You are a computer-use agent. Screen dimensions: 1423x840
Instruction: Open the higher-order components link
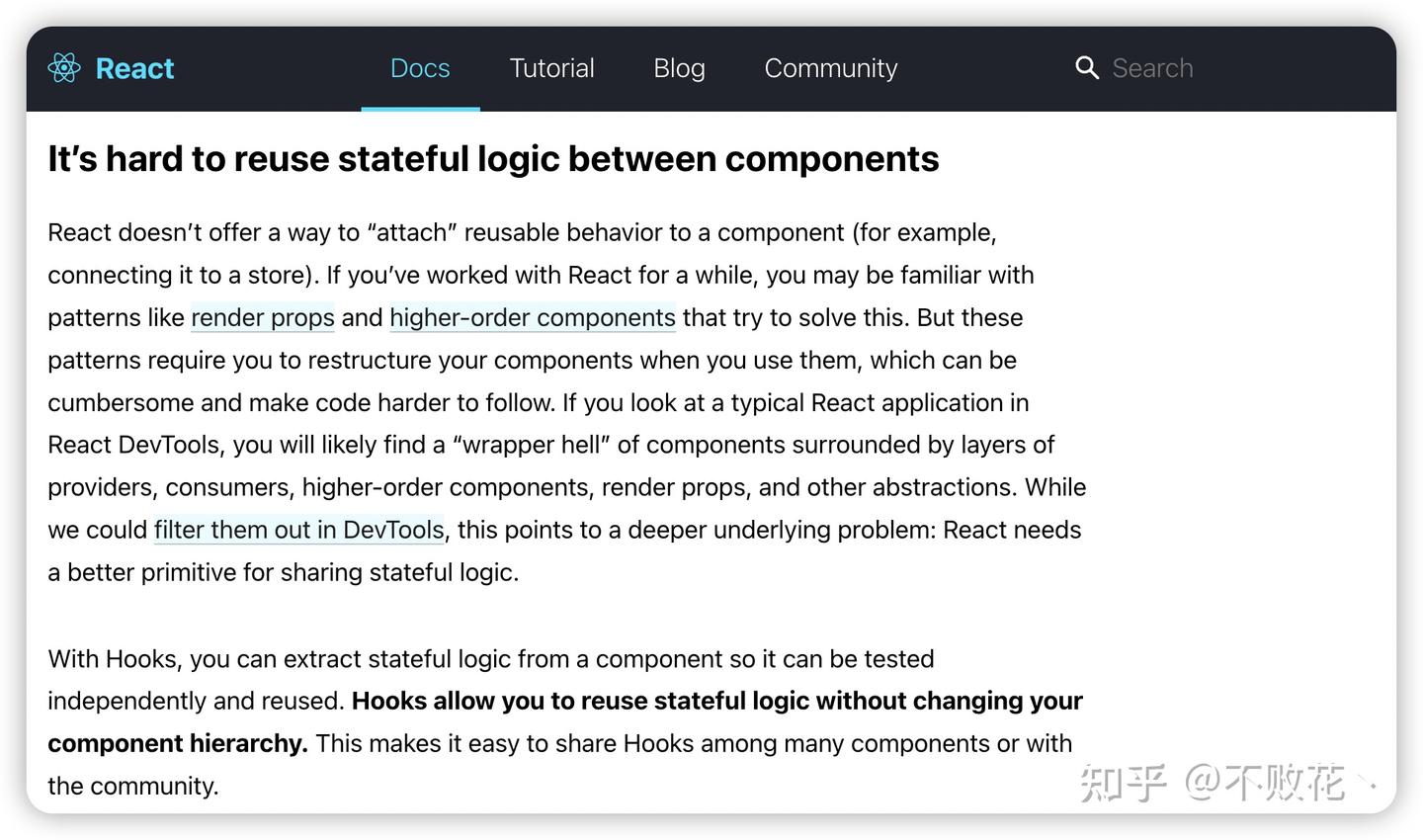click(x=533, y=317)
